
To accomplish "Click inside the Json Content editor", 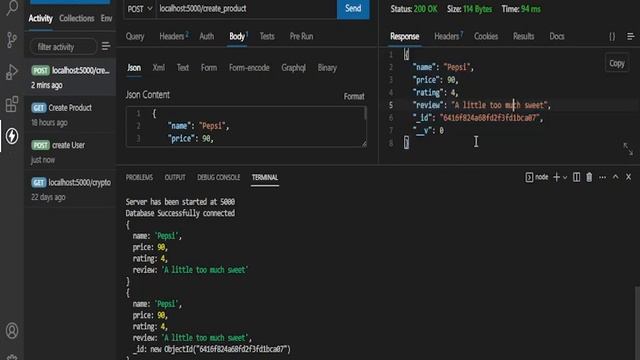I will 246,126.
